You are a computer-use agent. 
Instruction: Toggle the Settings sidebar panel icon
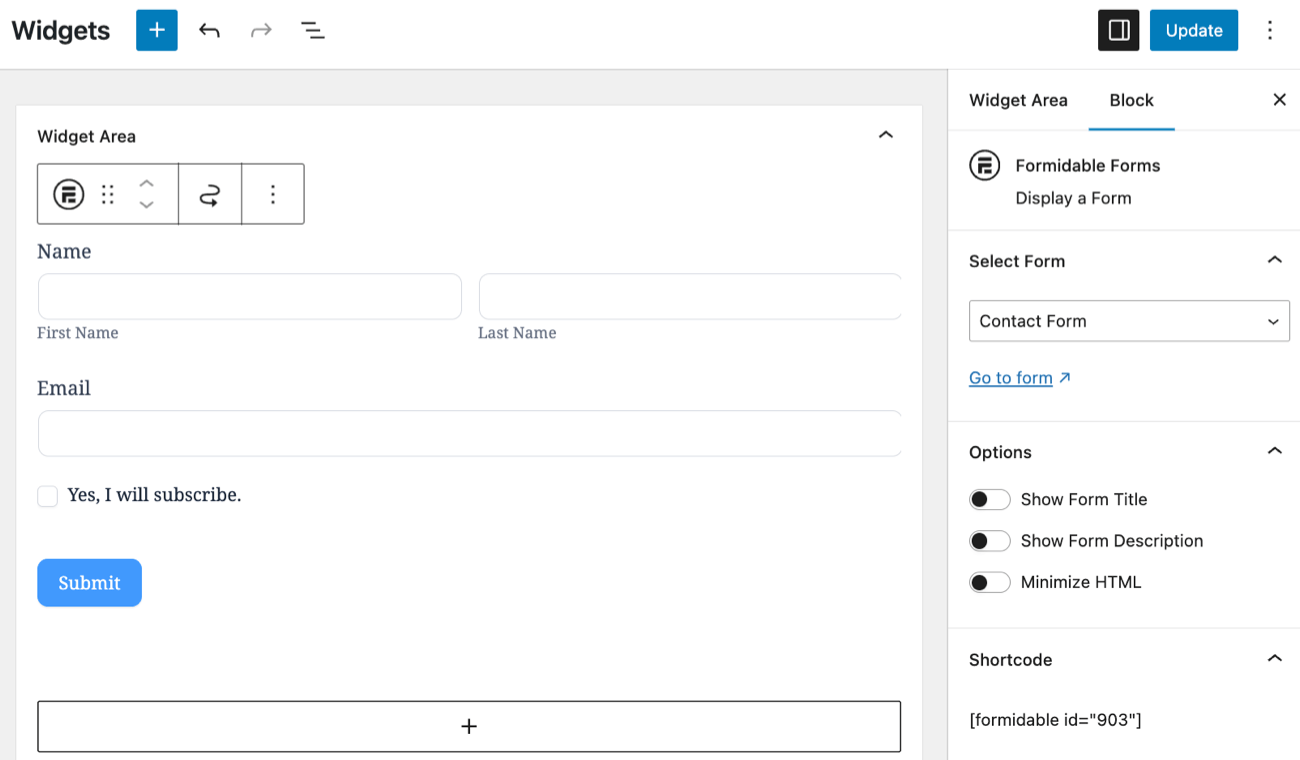[1118, 30]
